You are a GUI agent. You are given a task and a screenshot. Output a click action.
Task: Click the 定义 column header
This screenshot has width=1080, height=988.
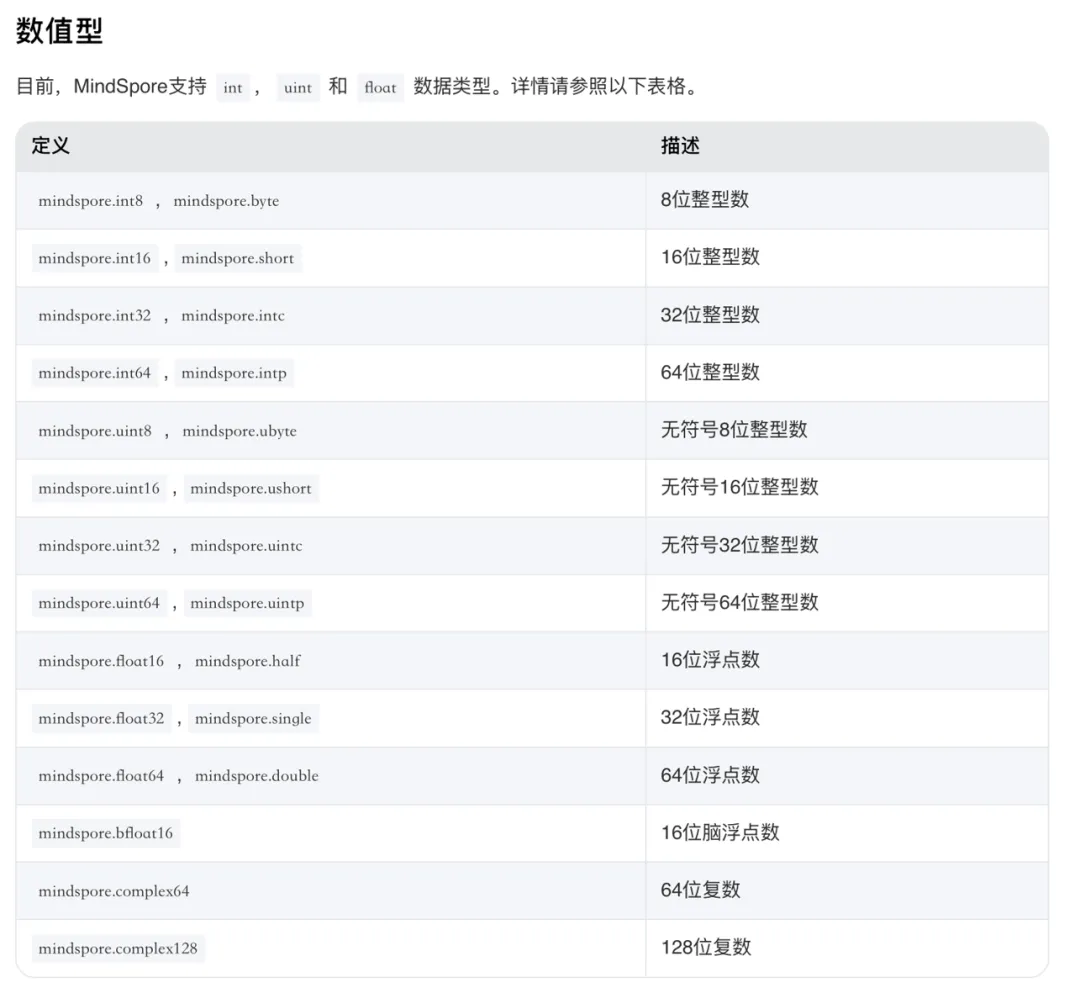point(51,146)
